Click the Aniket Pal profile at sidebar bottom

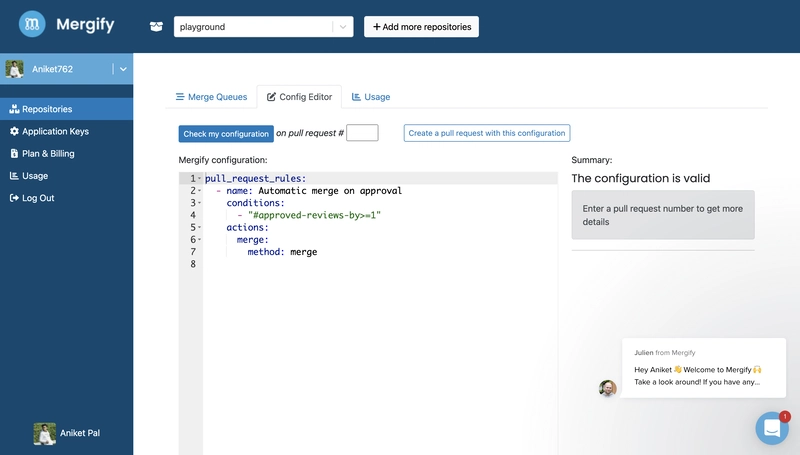pos(67,433)
